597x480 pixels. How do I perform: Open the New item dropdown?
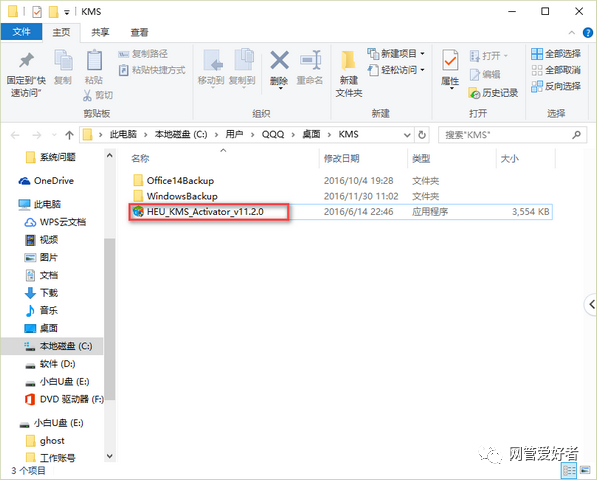[396, 54]
